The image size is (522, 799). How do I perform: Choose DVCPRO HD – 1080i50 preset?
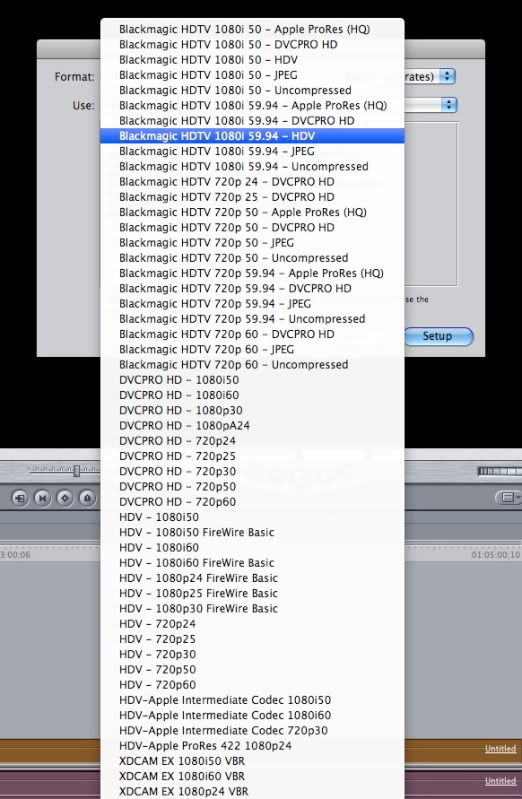pos(252,380)
